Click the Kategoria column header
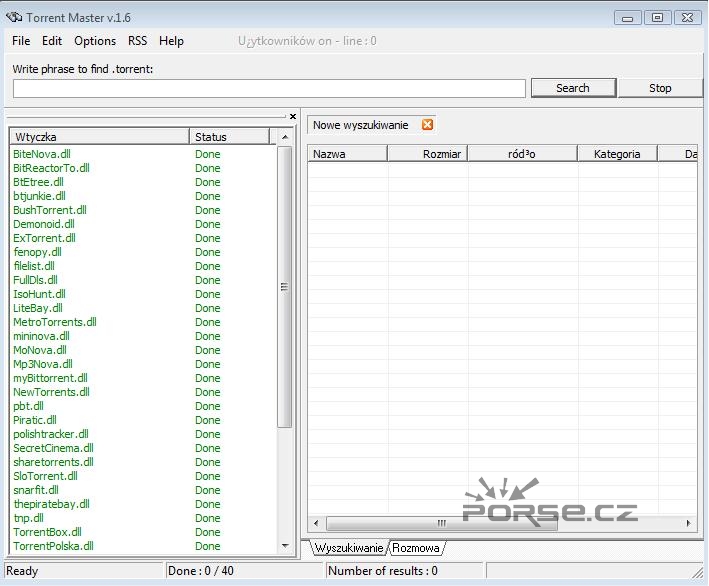Viewport: 709px width, 586px height. 617,154
